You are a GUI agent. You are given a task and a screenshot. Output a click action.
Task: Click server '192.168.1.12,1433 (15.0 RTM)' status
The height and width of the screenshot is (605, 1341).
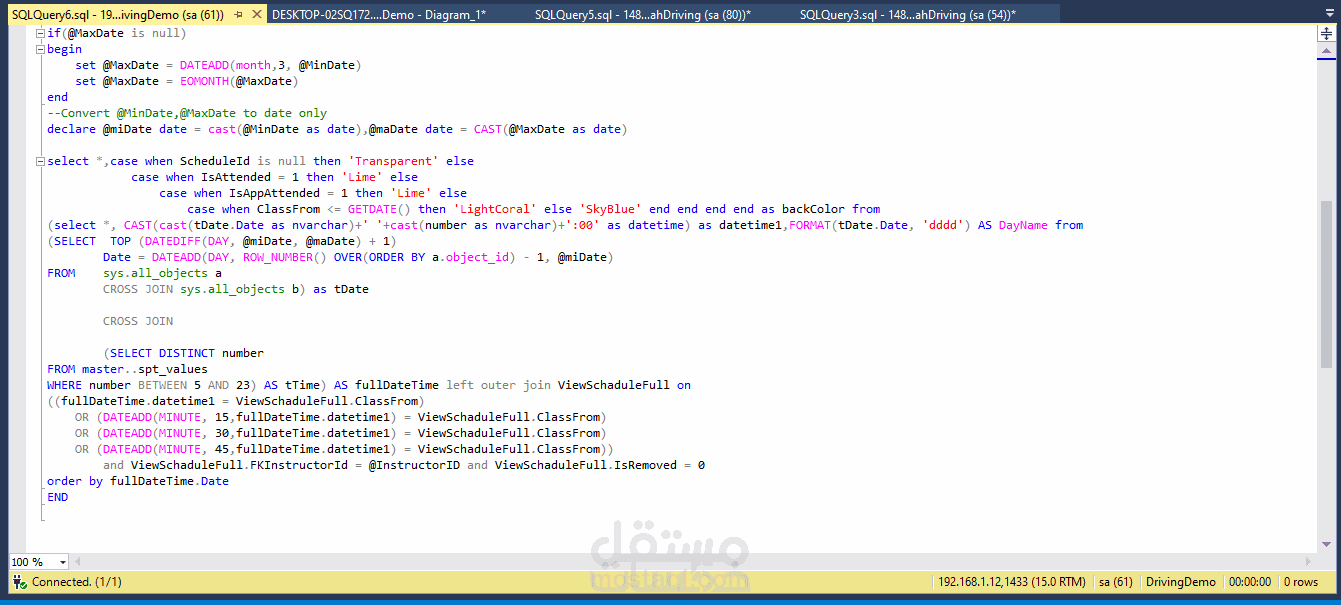(x=1011, y=582)
